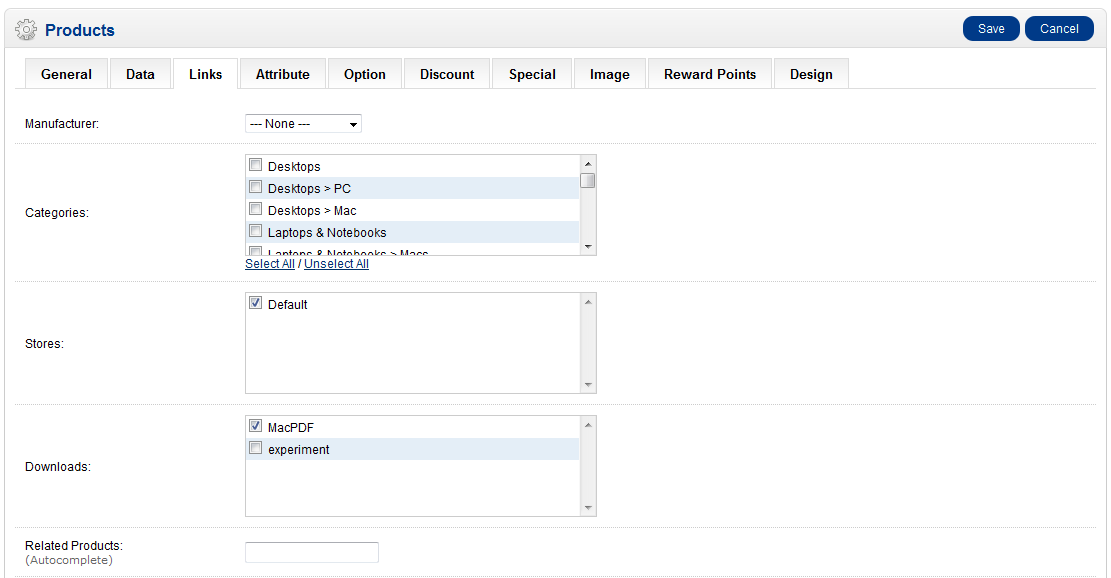Focus the Related Products autocomplete field
Screen dimensions: 1111x578
(311, 552)
